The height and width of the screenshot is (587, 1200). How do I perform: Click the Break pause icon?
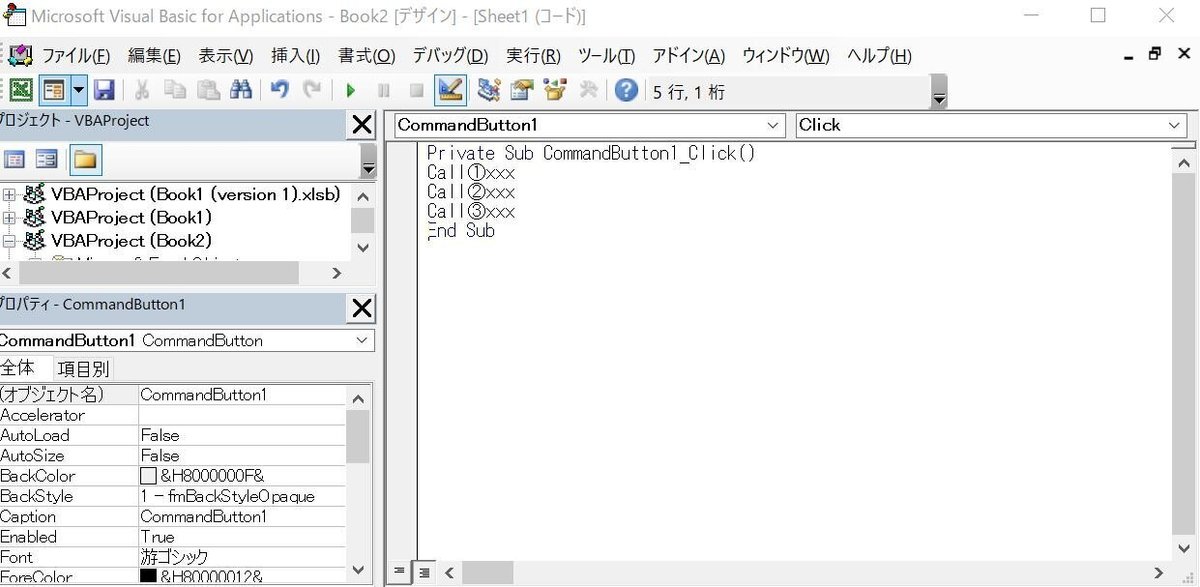point(384,91)
